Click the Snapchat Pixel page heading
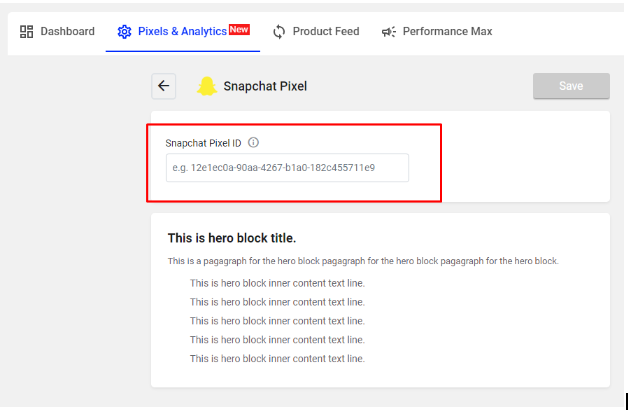Screen dimensions: 644x412 coord(265,86)
